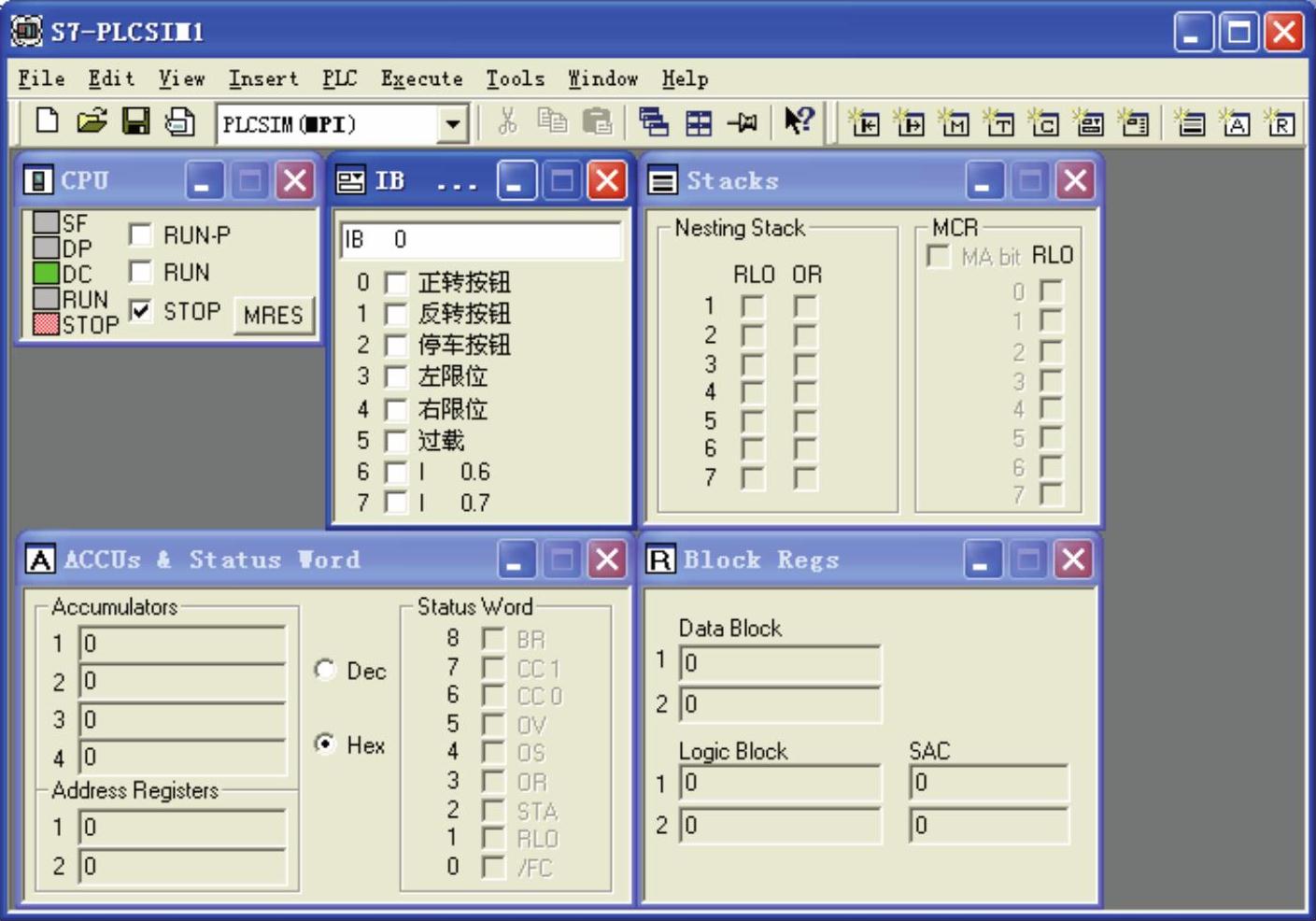Insert an output variable window
Image resolution: width=1316 pixels, height=921 pixels.
click(909, 122)
